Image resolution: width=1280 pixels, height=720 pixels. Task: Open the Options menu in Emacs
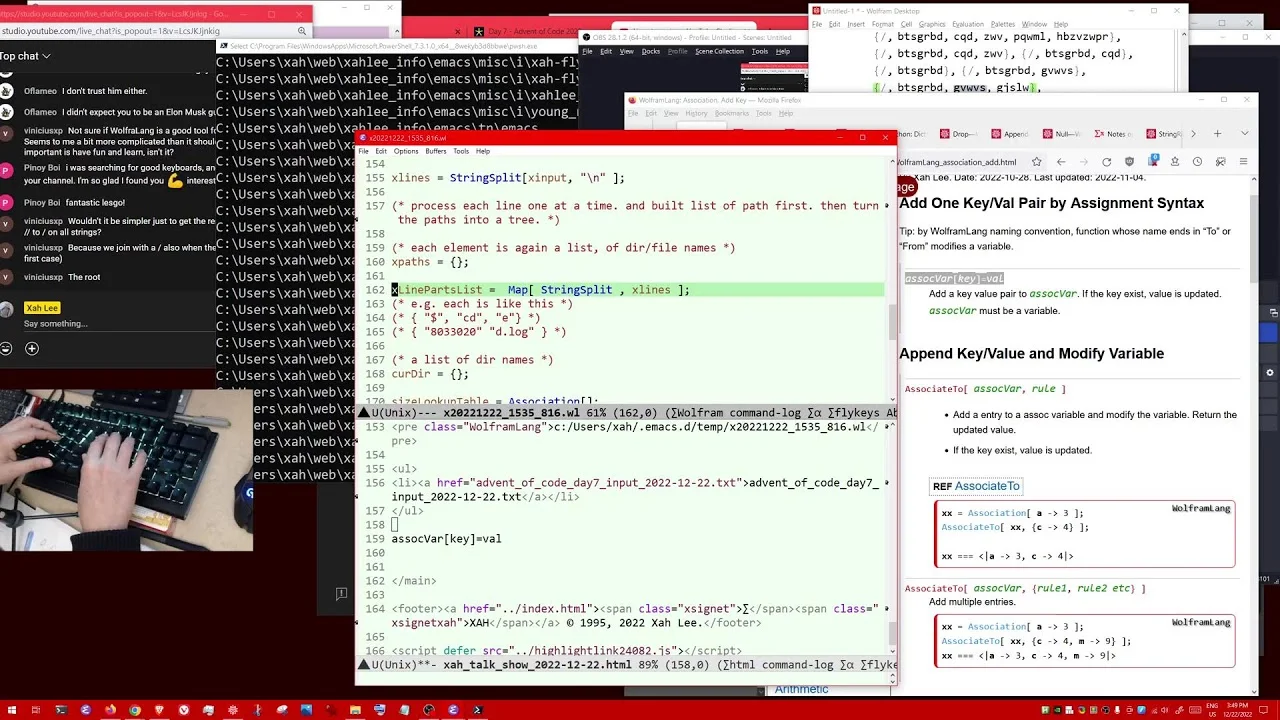pyautogui.click(x=405, y=151)
